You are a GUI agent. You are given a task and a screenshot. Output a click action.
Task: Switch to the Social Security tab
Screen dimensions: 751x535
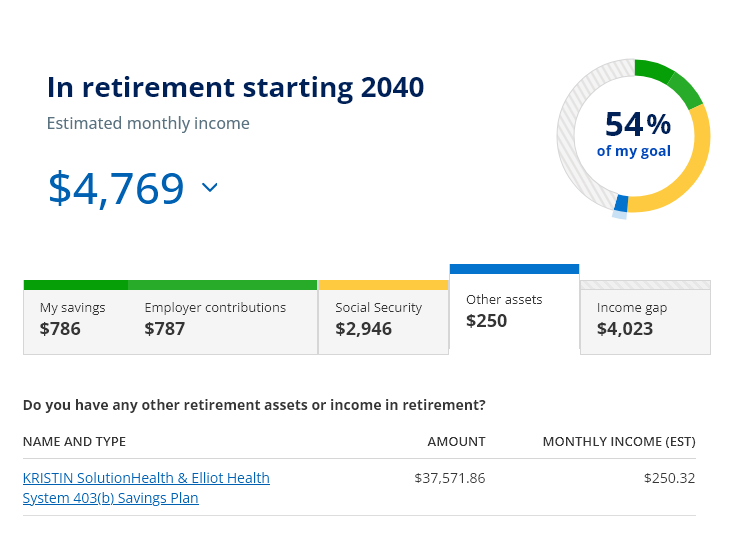point(383,317)
